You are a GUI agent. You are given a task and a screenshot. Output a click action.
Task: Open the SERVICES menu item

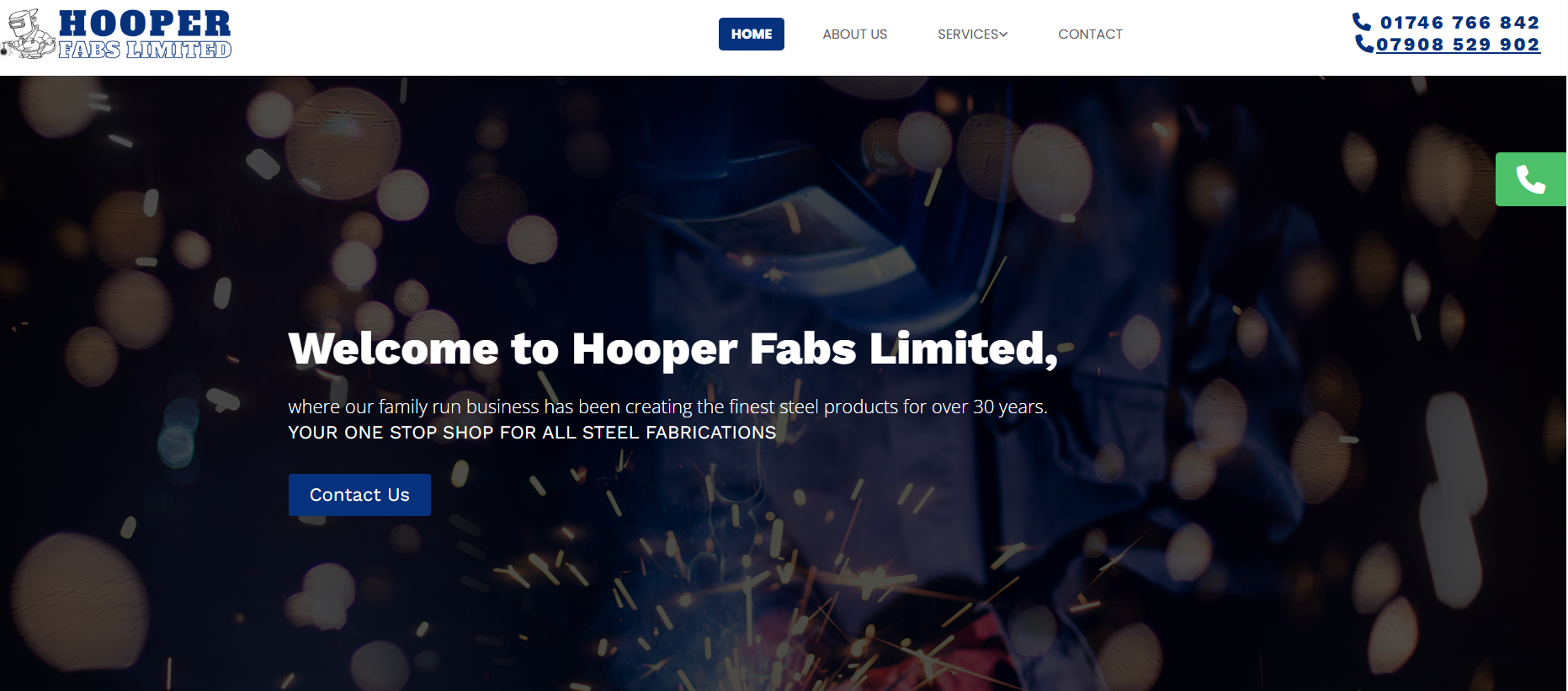click(972, 35)
